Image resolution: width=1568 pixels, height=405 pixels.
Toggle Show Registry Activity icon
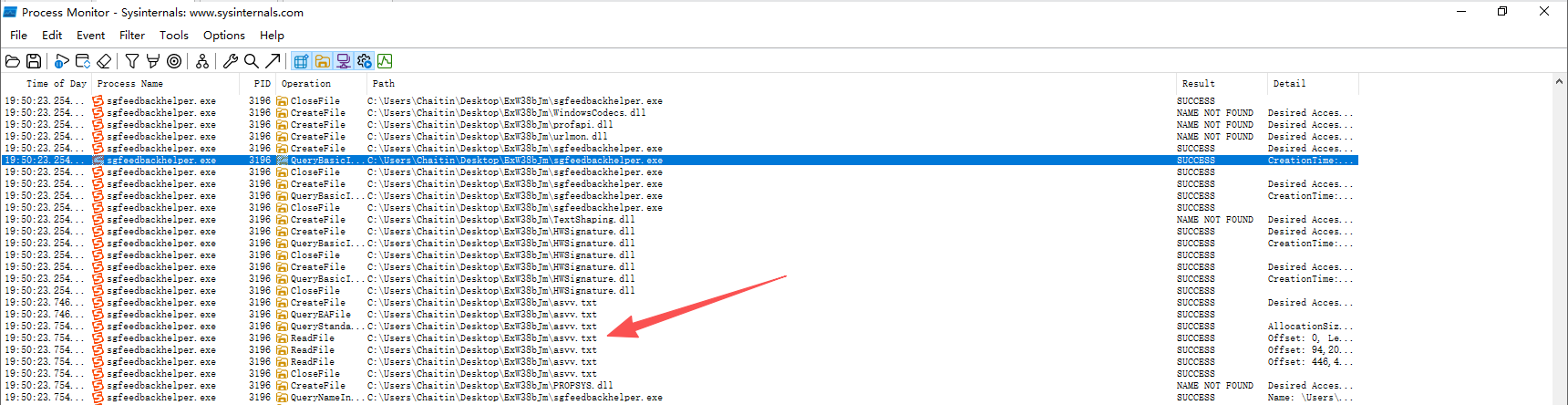pos(302,61)
